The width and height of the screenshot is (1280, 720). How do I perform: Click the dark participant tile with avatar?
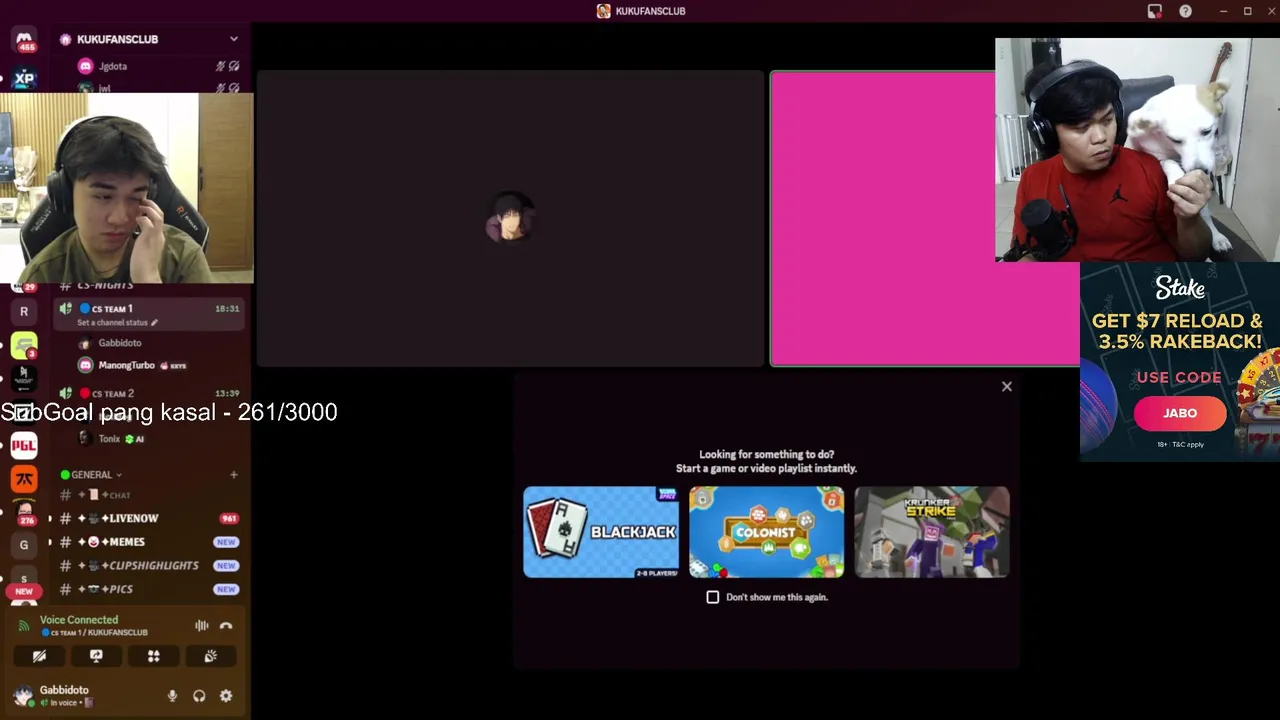(510, 219)
